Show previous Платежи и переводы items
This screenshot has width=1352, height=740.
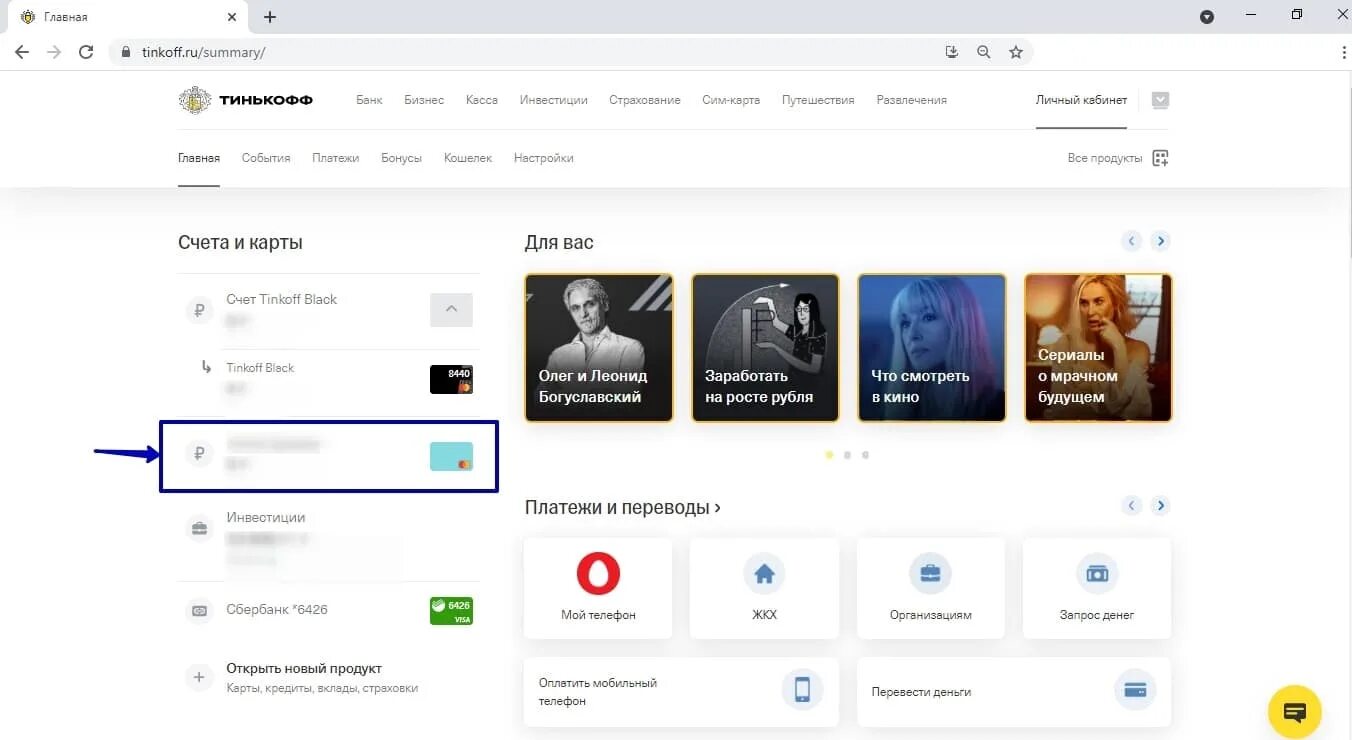1132,506
